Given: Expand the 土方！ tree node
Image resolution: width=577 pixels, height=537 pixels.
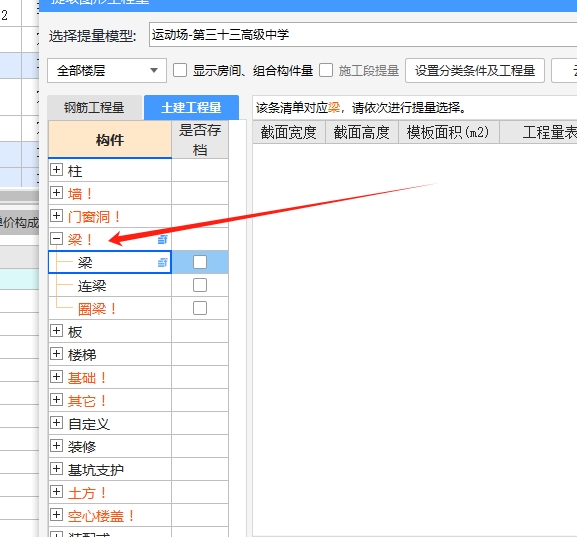Looking at the screenshot, I should pyautogui.click(x=56, y=492).
